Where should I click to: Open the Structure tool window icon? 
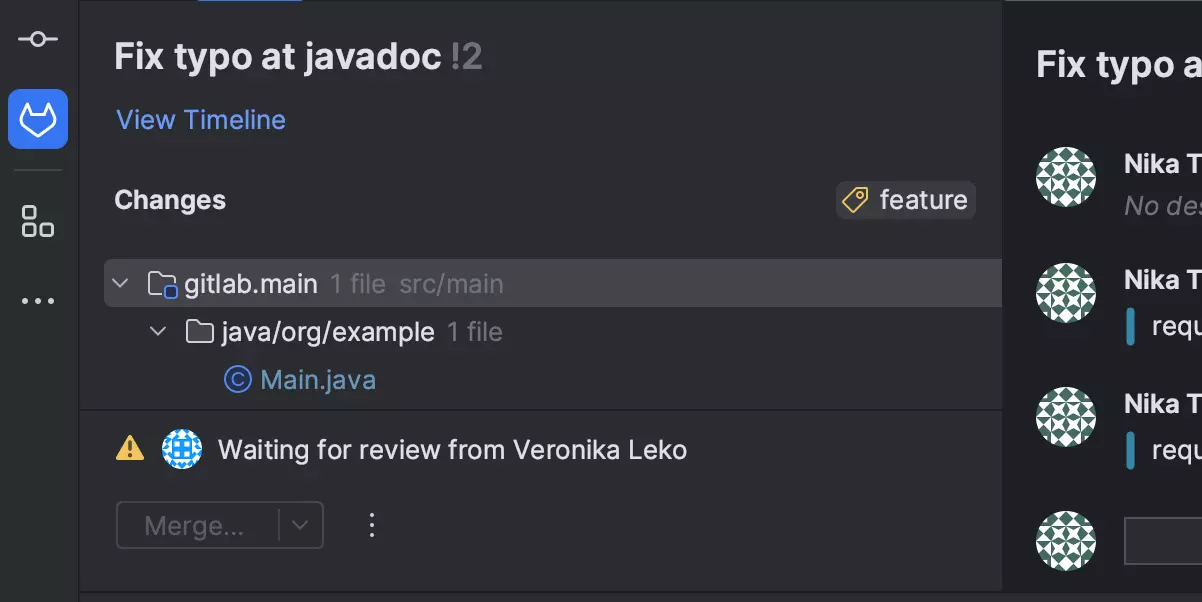click(38, 221)
